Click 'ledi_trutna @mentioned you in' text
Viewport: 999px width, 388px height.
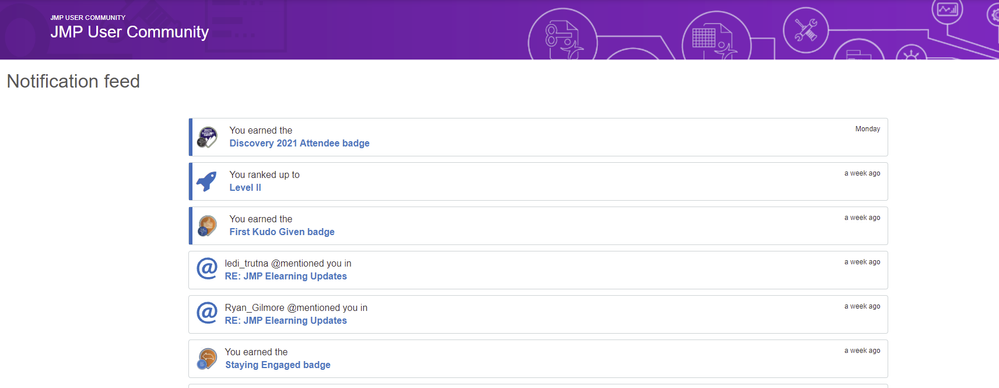(x=288, y=263)
